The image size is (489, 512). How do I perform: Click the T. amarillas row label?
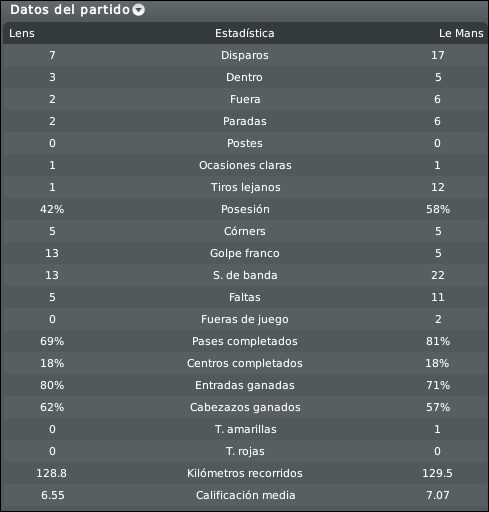pos(245,429)
